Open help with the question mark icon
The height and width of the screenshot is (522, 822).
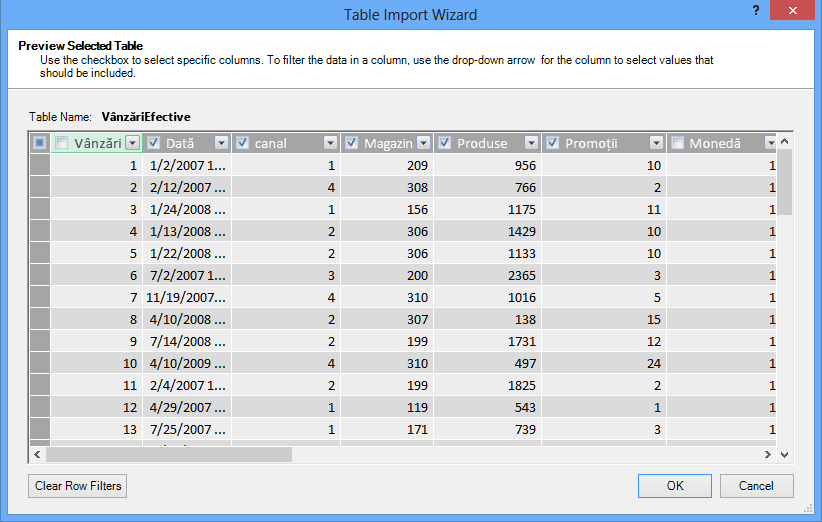coord(756,10)
